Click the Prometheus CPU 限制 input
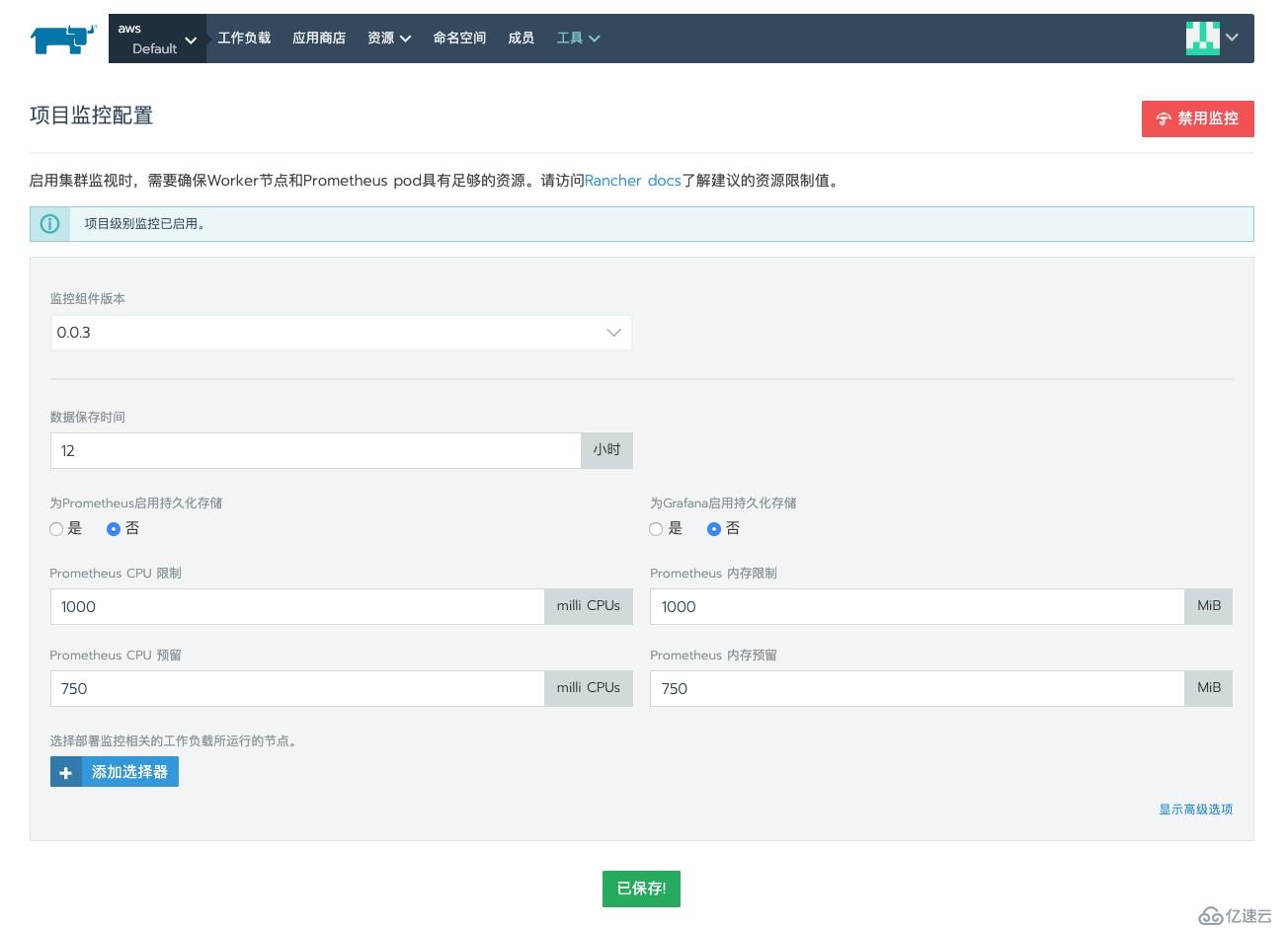This screenshot has width=1288, height=928. pyautogui.click(x=297, y=607)
